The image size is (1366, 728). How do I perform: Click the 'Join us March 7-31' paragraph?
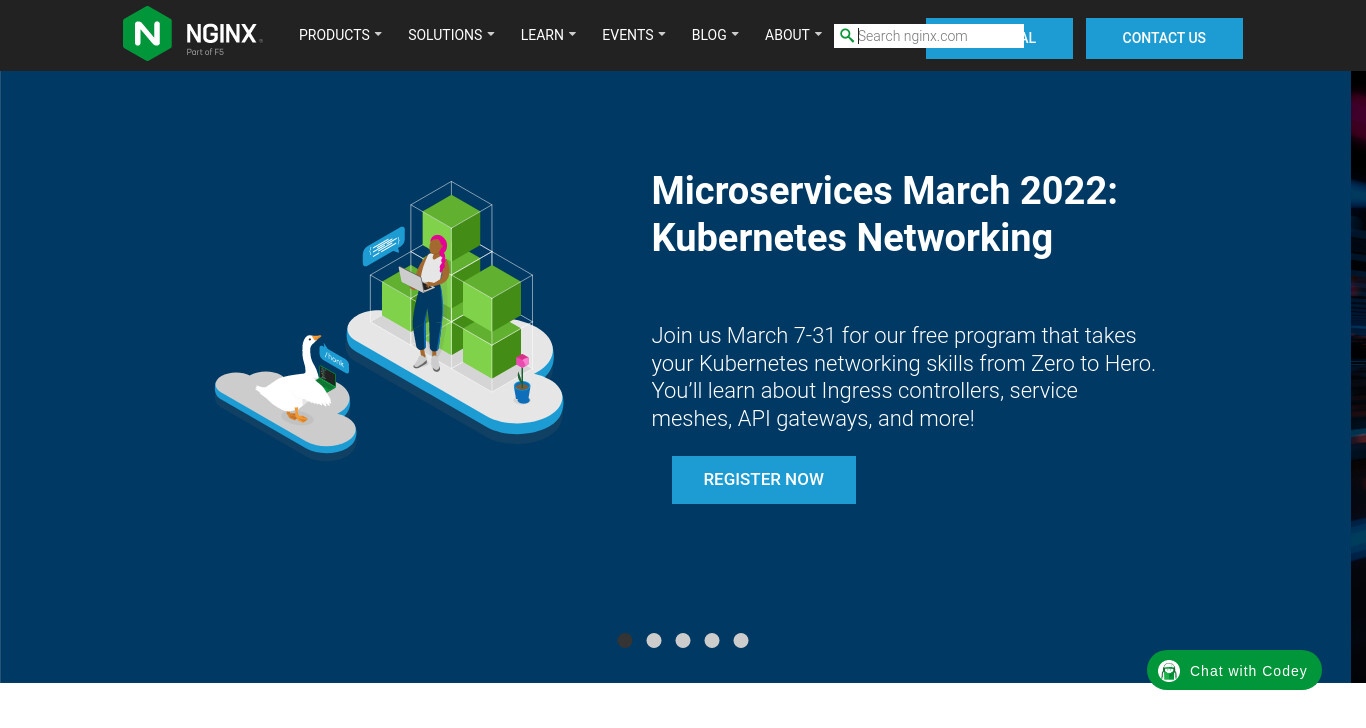tap(903, 377)
